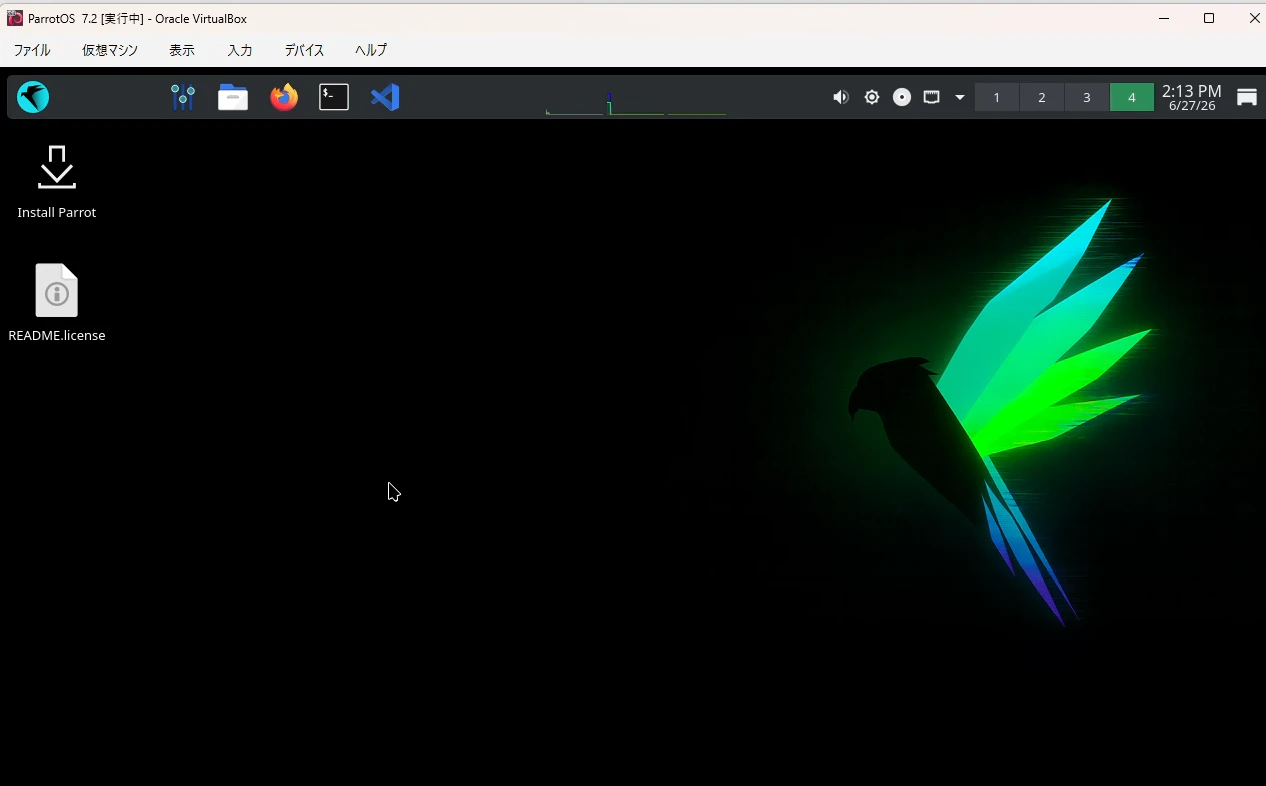Open the VirtualBox ヘルプ menu
1266x786 pixels.
[371, 50]
